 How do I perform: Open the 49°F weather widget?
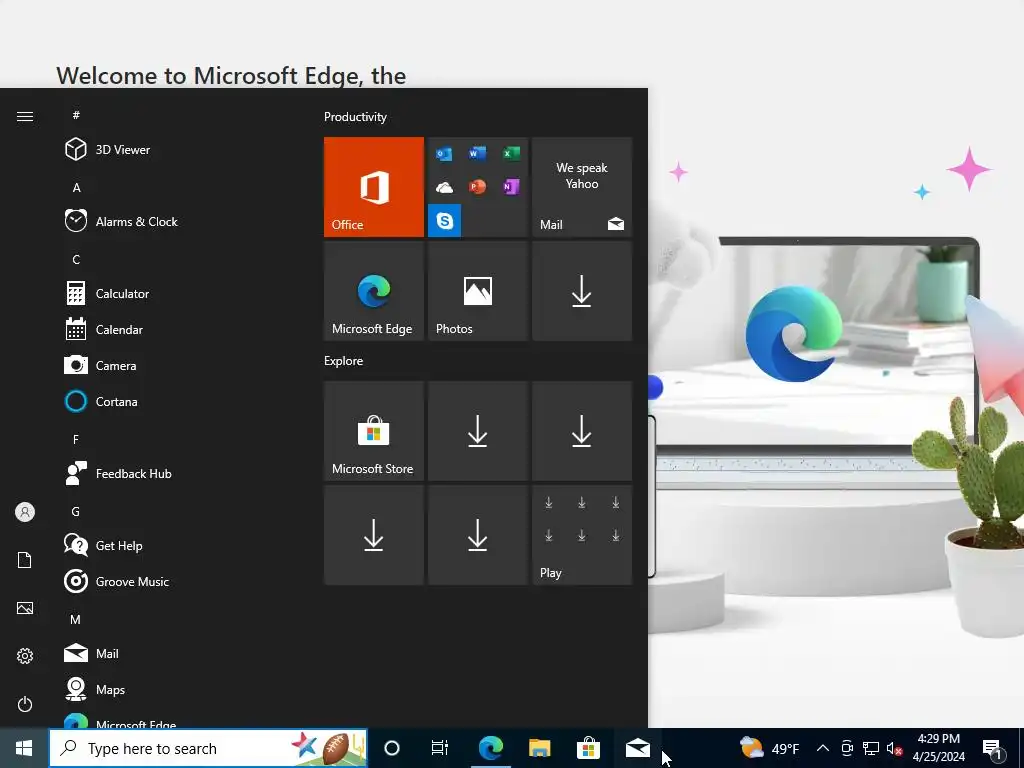[770, 748]
